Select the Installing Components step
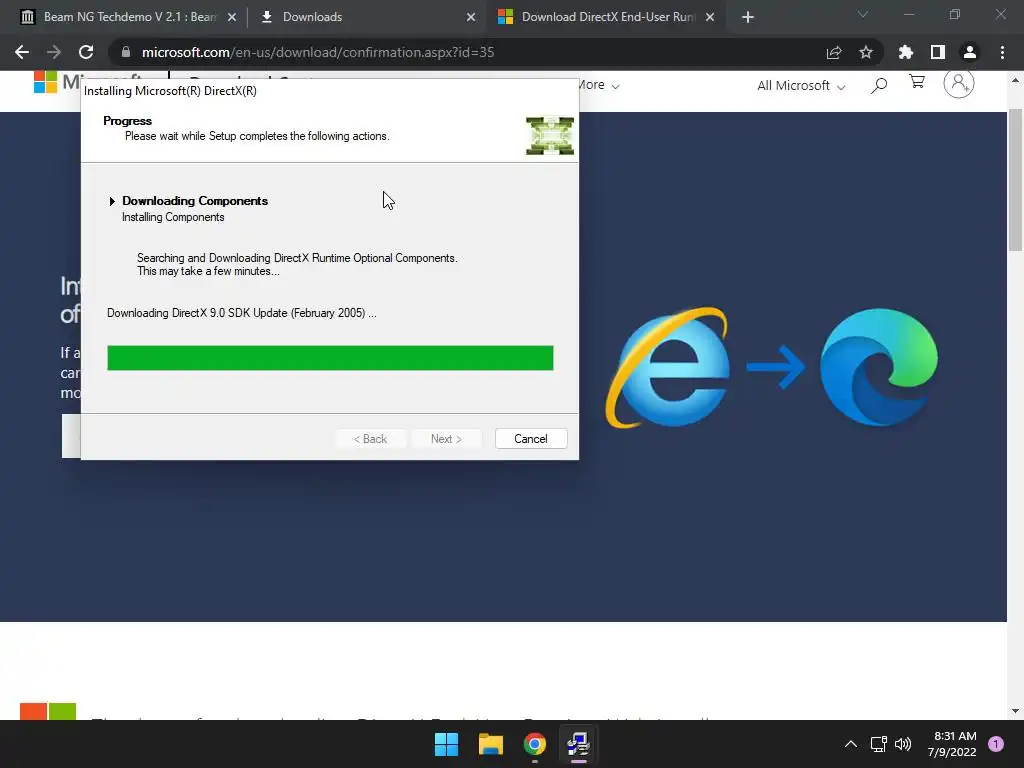Viewport: 1024px width, 768px height. (x=173, y=217)
